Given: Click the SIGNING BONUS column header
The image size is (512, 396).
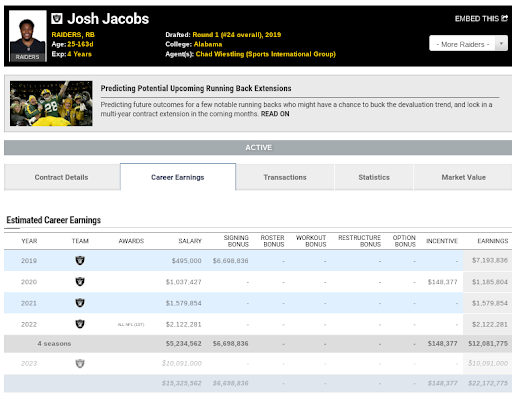Looking at the screenshot, I should (236, 241).
